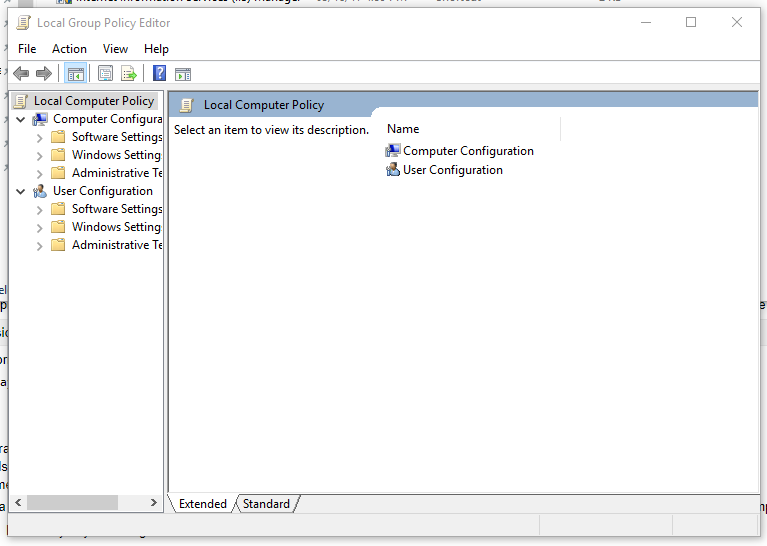Expand Software Settings under Computer Configuration

pos(40,138)
